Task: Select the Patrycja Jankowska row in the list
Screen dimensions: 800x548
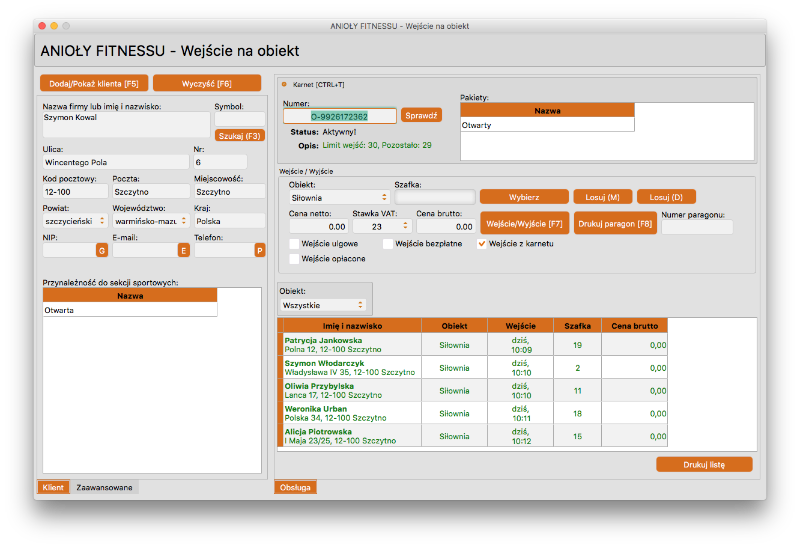Action: pyautogui.click(x=350, y=345)
